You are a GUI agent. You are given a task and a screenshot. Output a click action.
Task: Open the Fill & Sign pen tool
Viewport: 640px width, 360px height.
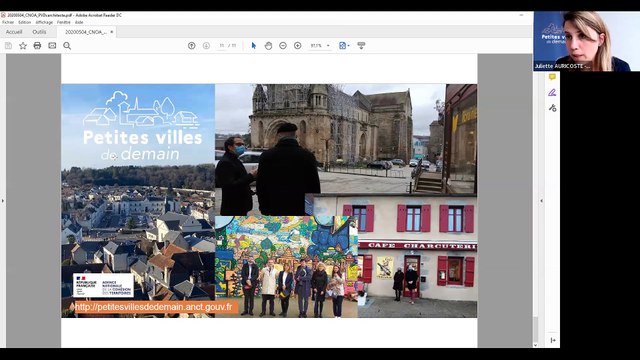pos(552,93)
